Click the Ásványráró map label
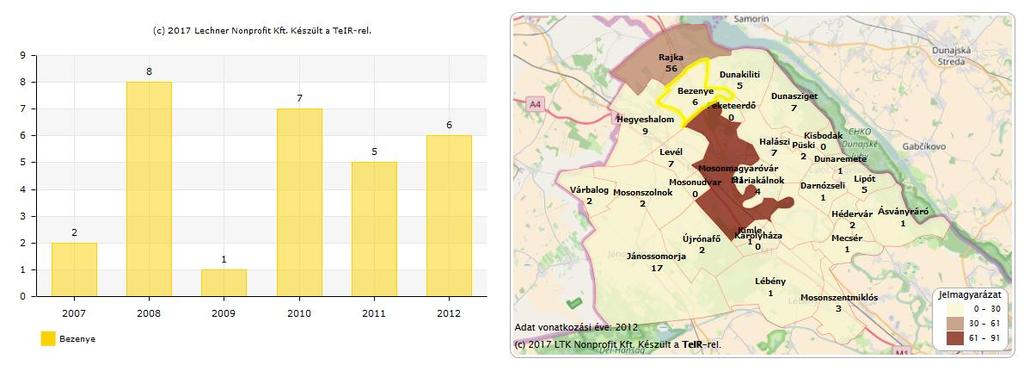This screenshot has width=1024, height=365. pyautogui.click(x=903, y=212)
